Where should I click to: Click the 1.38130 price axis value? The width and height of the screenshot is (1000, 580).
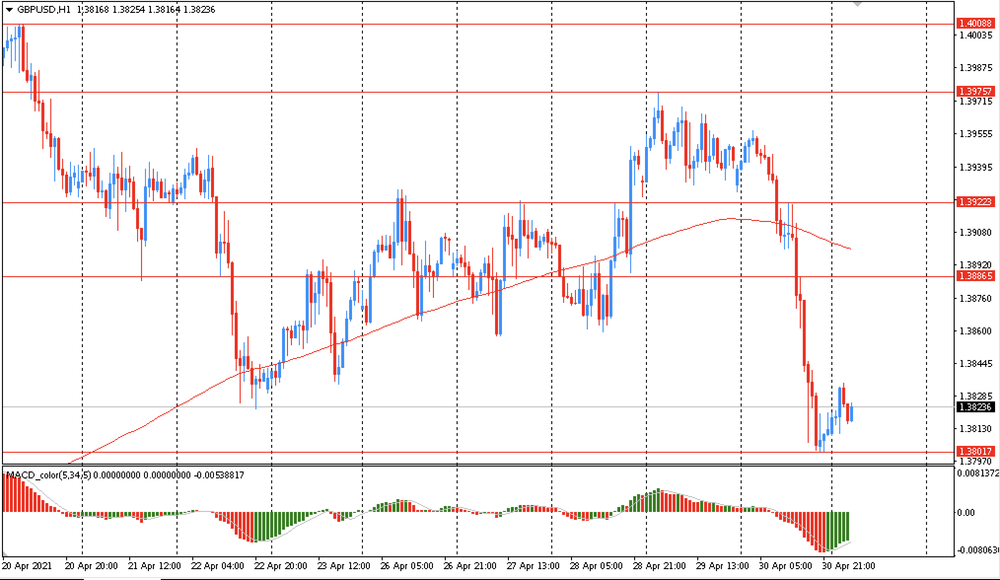coord(976,429)
